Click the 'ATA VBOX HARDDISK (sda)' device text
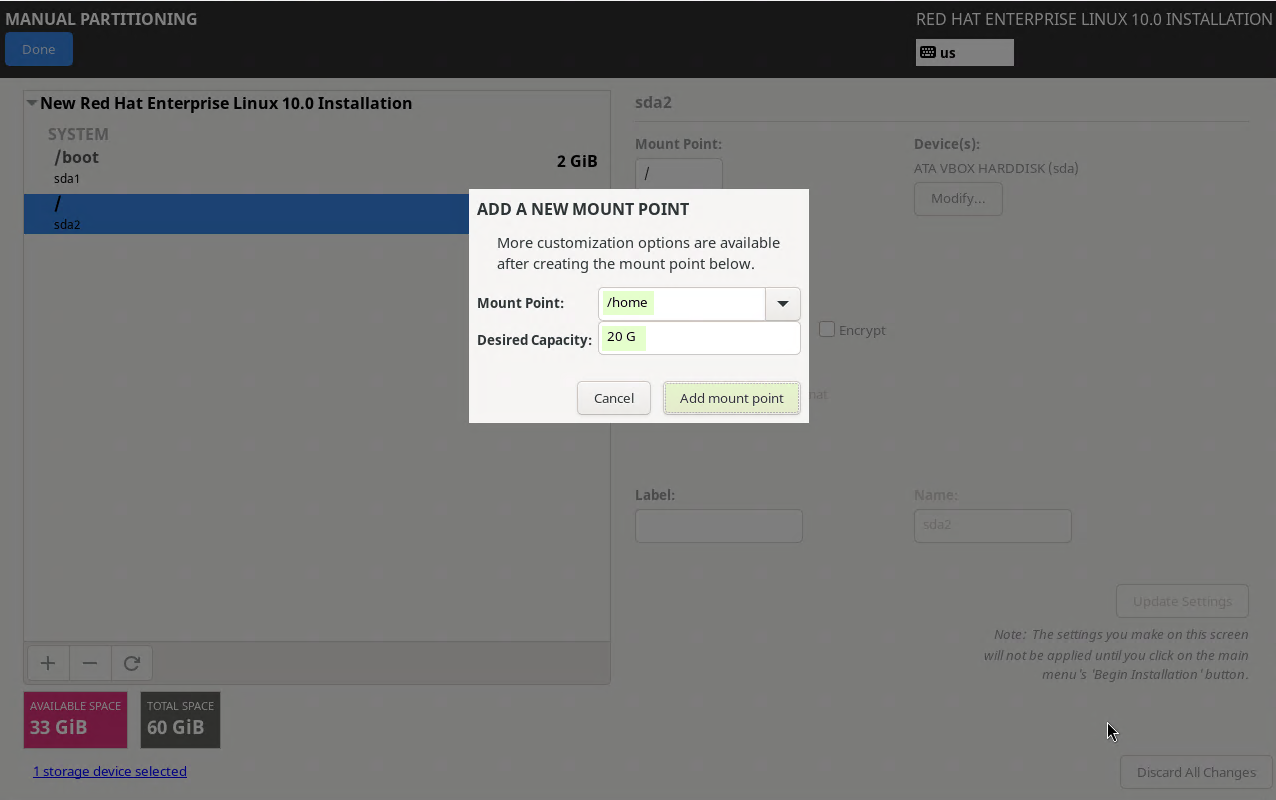This screenshot has height=800, width=1276. 996,168
